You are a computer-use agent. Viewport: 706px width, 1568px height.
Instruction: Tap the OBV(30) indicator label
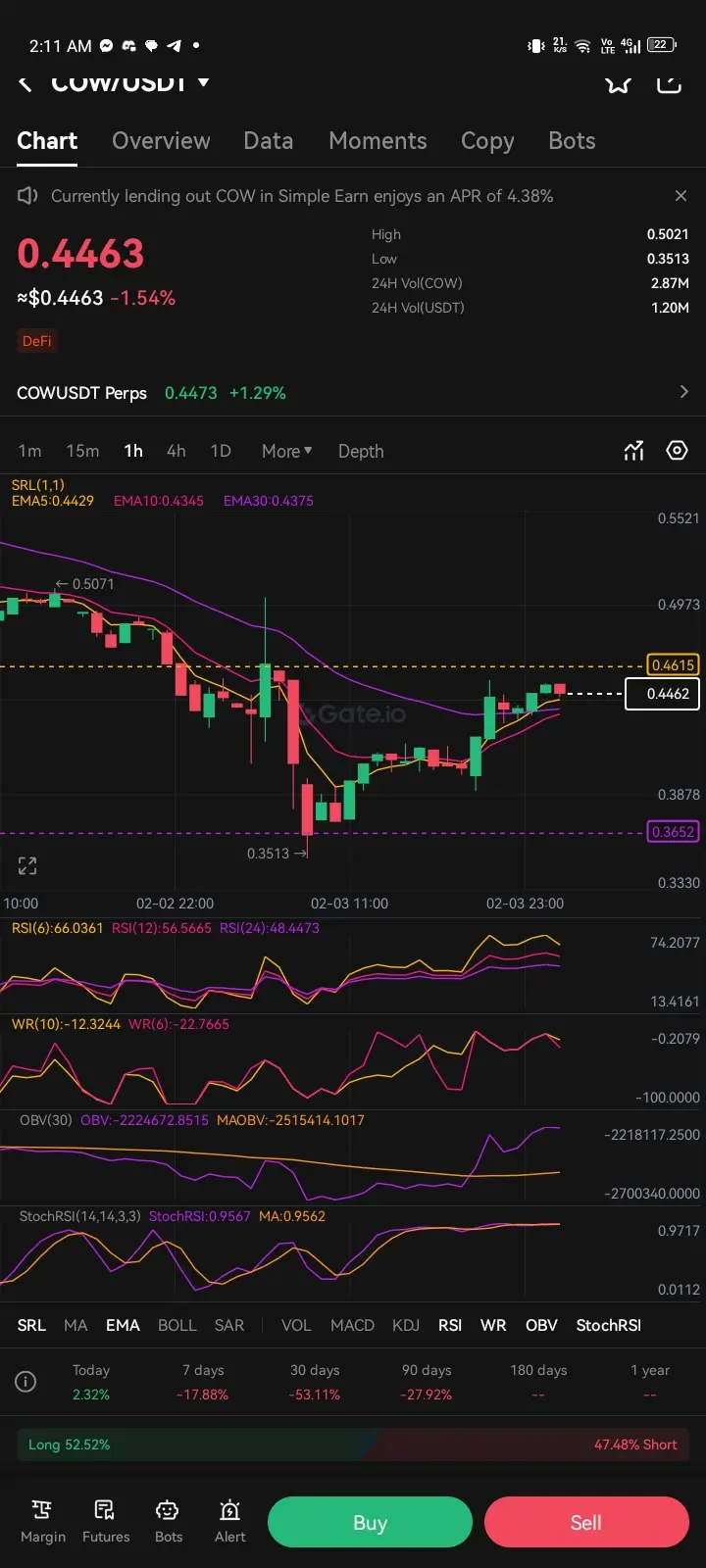(x=46, y=1120)
